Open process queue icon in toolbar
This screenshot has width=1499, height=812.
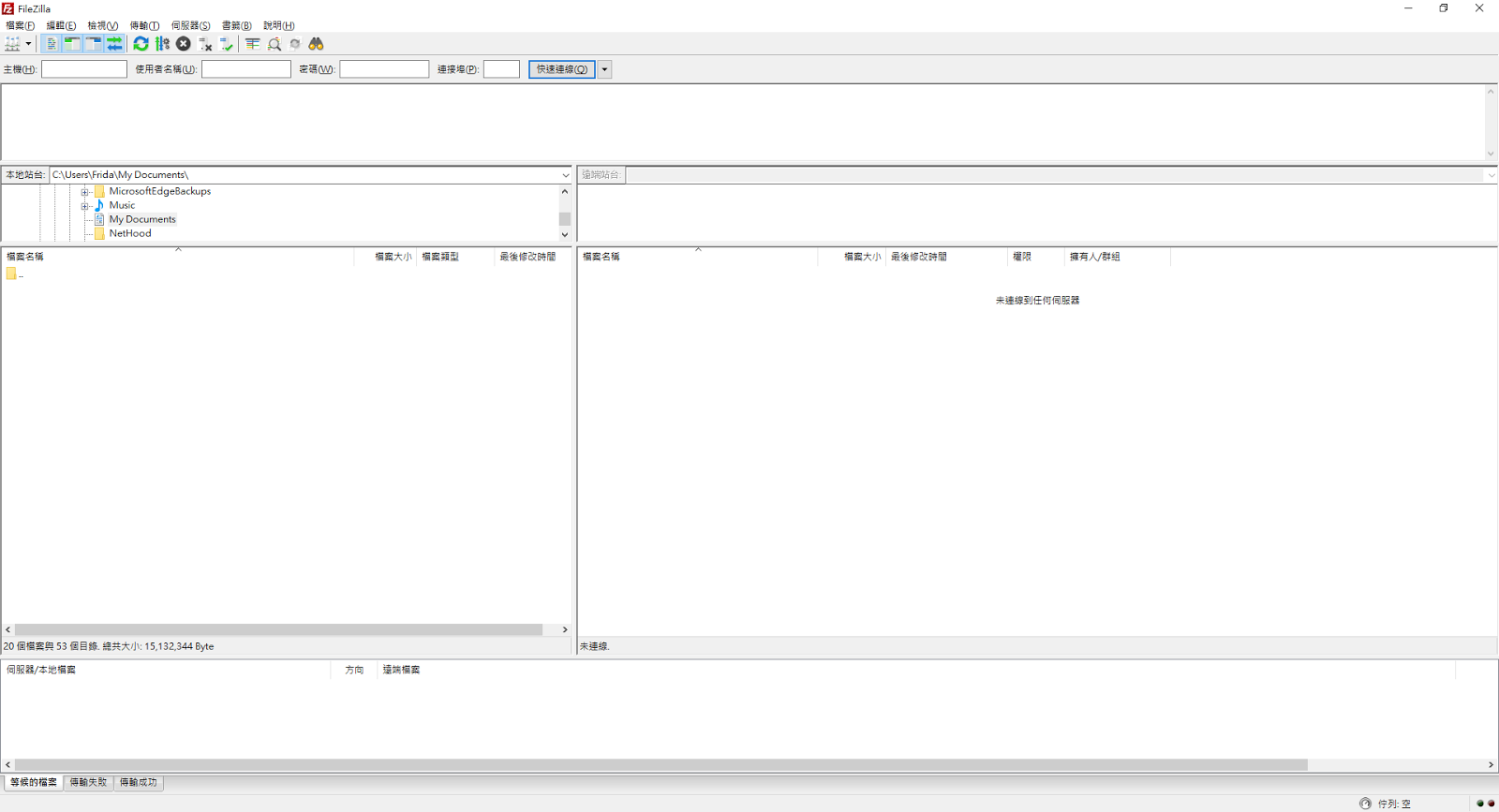pos(162,44)
